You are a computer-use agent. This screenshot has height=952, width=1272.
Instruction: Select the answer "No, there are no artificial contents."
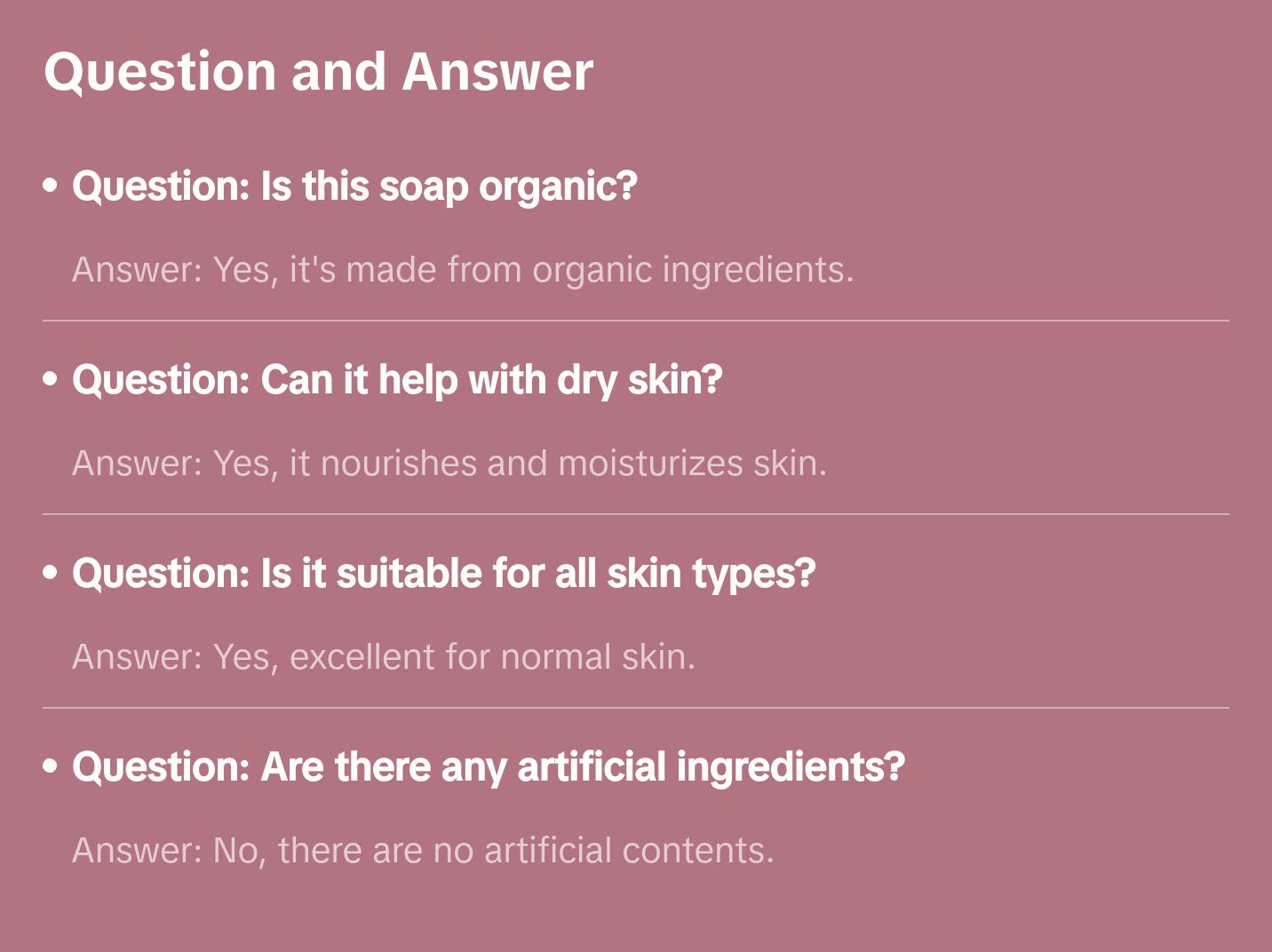pos(423,851)
